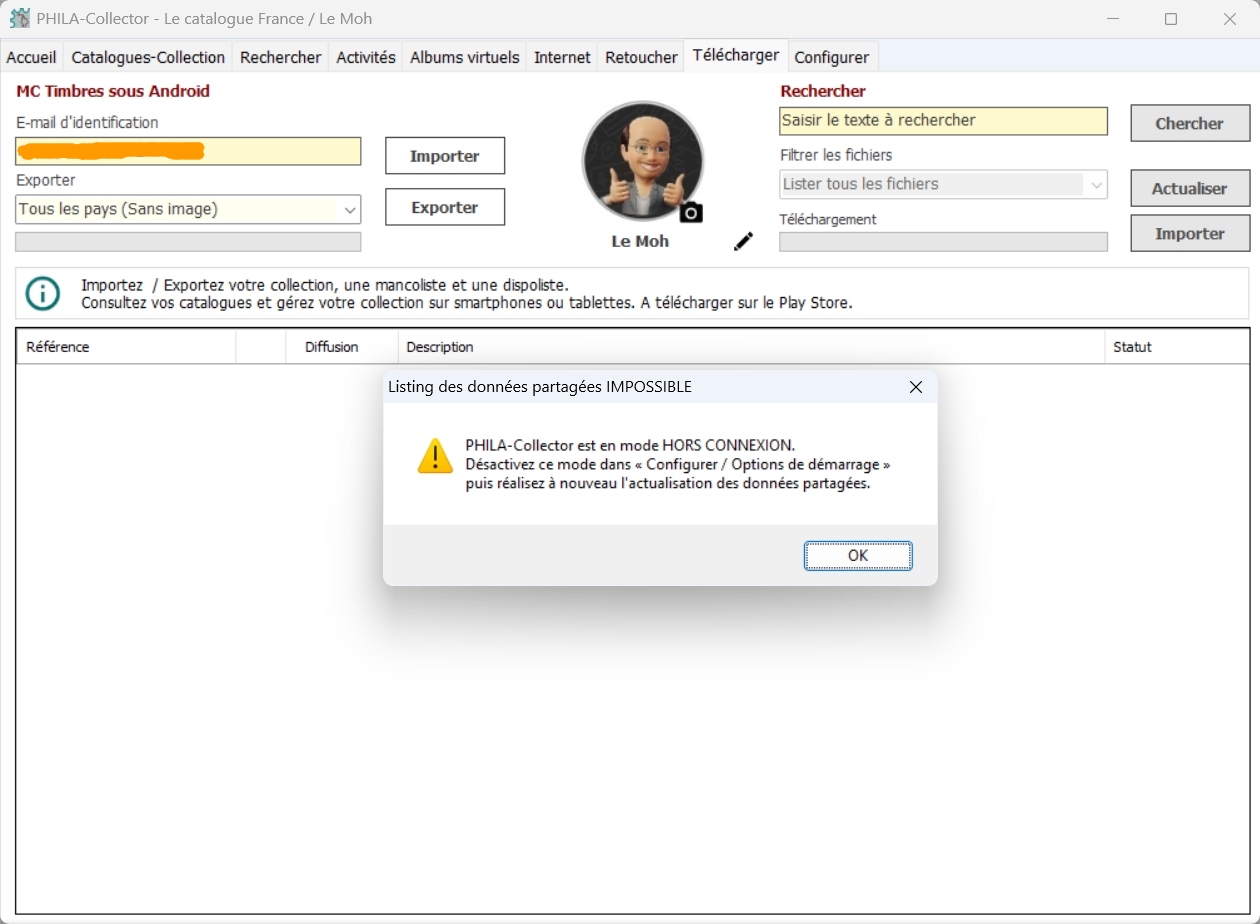Open the Configurer tab
Image resolution: width=1260 pixels, height=924 pixels.
[x=832, y=57]
